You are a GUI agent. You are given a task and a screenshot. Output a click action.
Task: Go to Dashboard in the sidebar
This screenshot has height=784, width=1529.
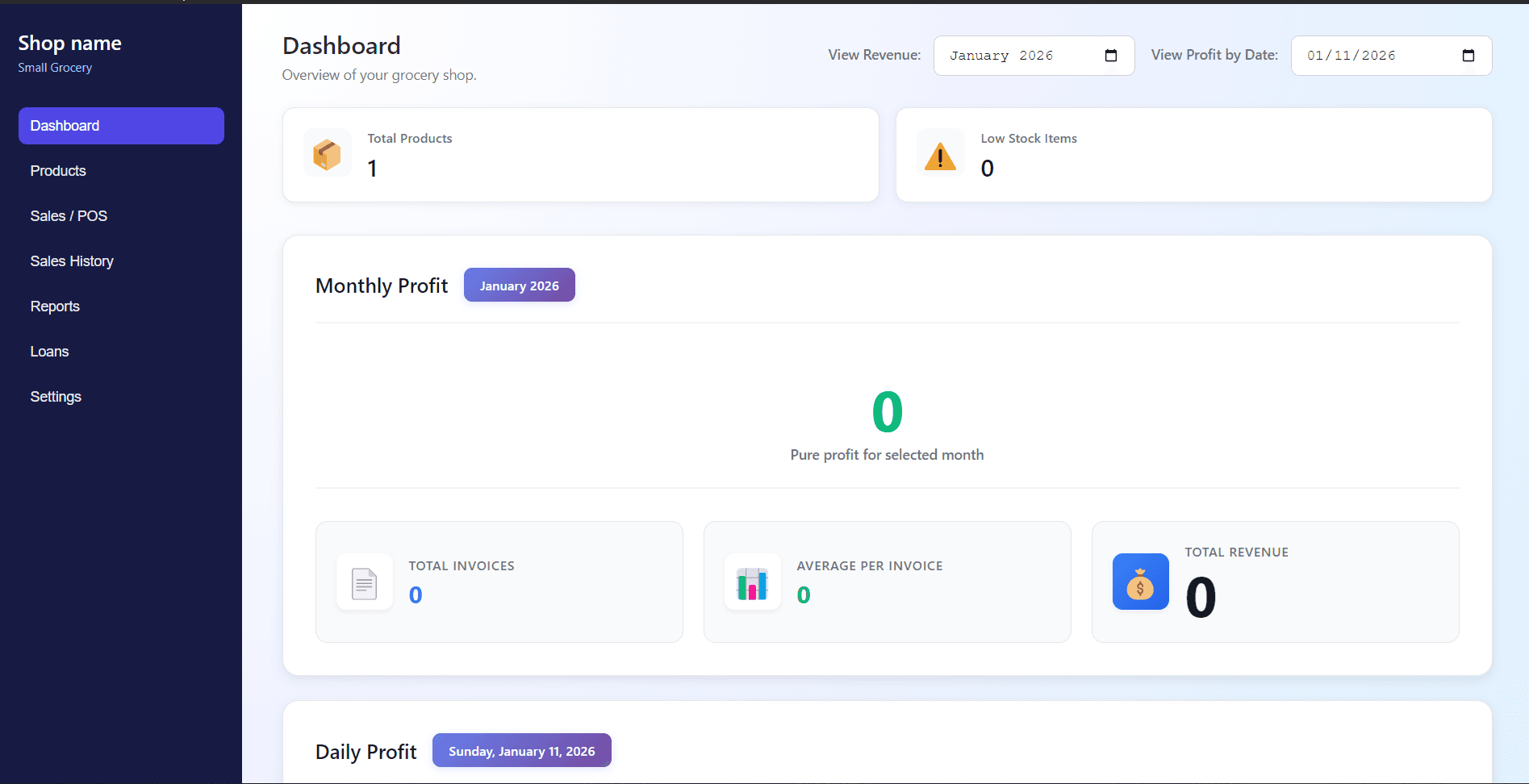click(121, 126)
